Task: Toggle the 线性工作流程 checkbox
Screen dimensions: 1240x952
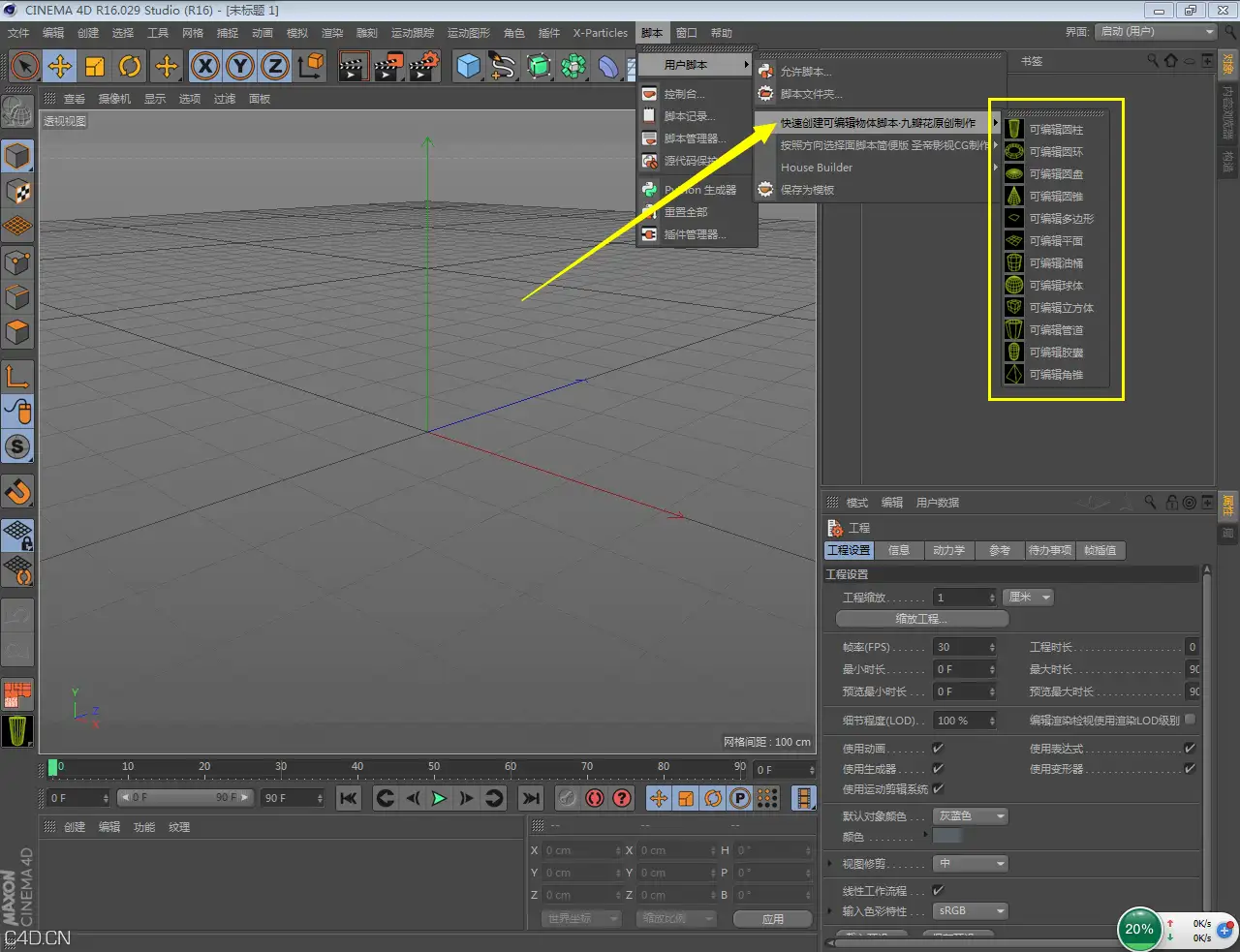Action: click(938, 890)
